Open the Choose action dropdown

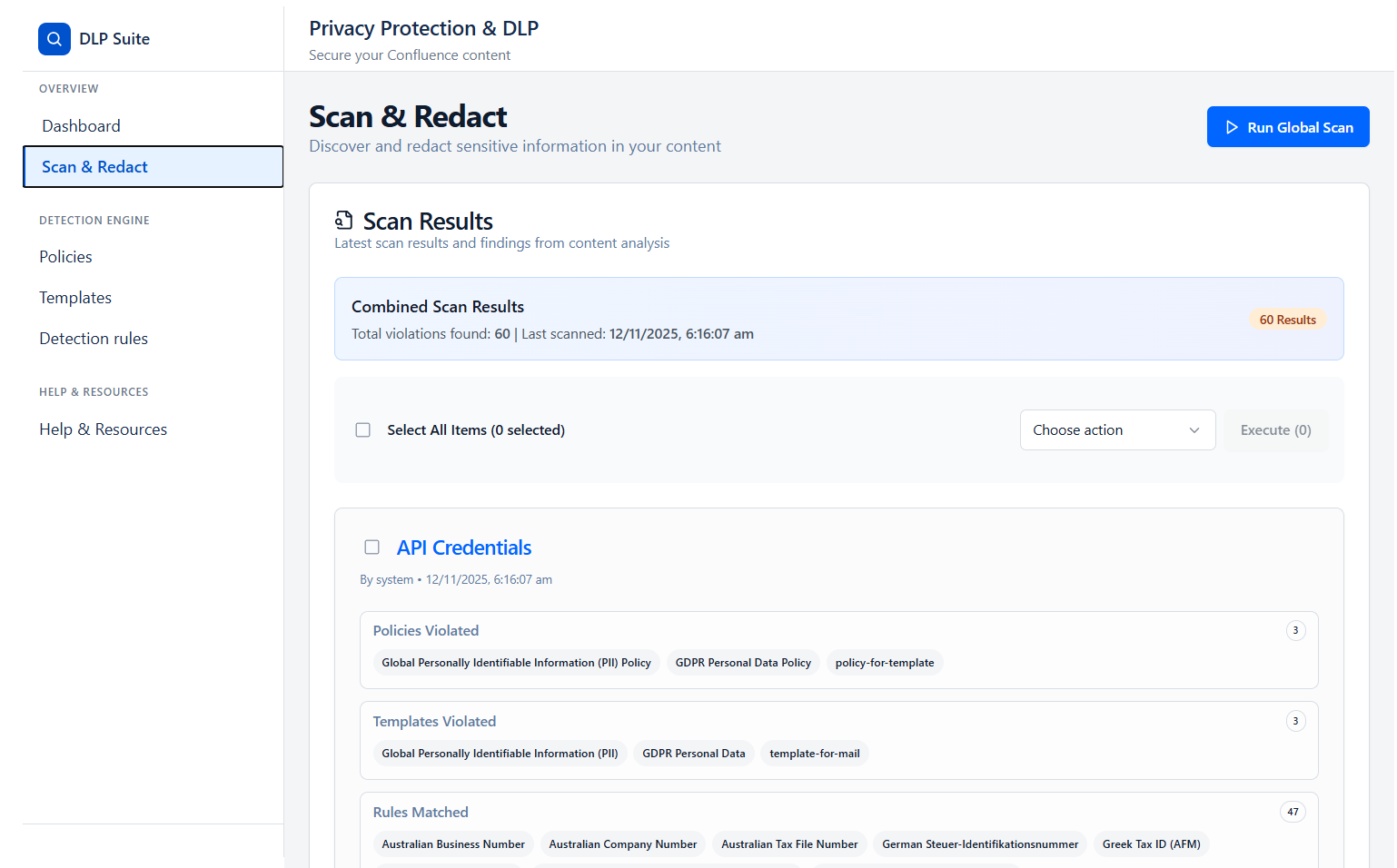point(1117,429)
